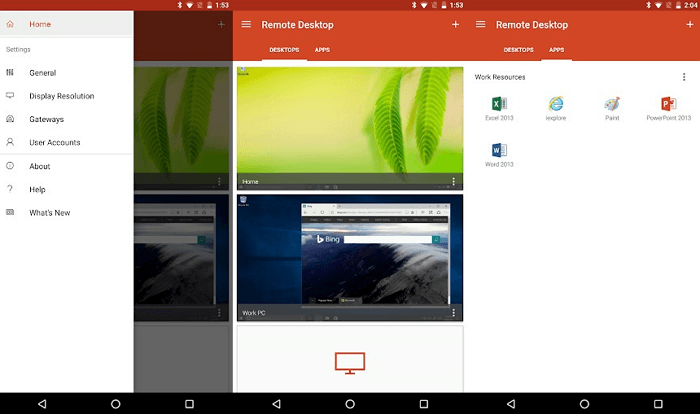Open the Display Resolution settings
The image size is (700, 414).
point(61,96)
